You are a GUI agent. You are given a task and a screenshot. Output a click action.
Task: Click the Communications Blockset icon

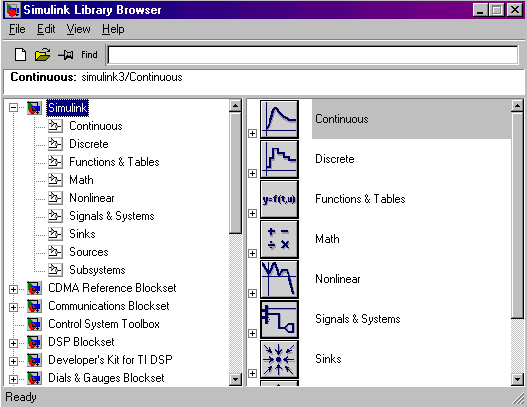34,306
